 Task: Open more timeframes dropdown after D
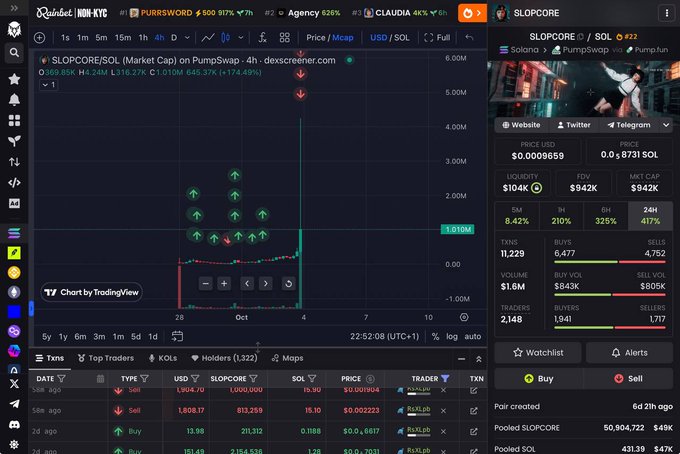pyautogui.click(x=187, y=38)
